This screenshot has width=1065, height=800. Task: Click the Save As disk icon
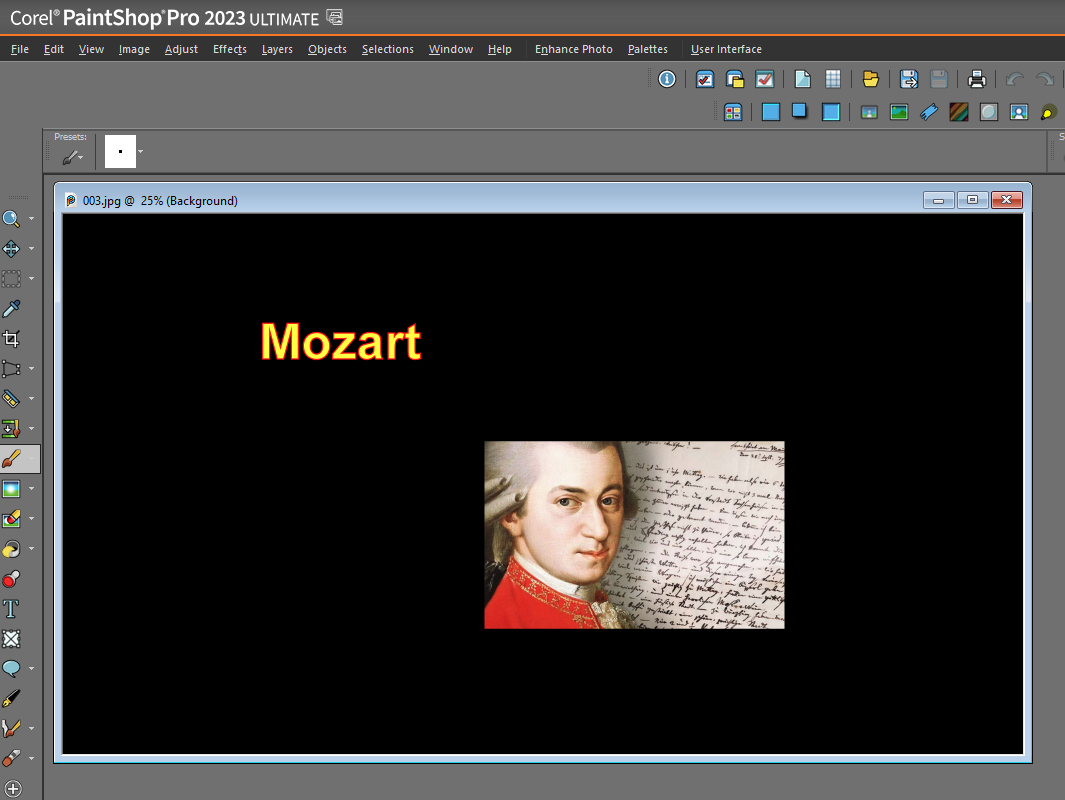908,80
